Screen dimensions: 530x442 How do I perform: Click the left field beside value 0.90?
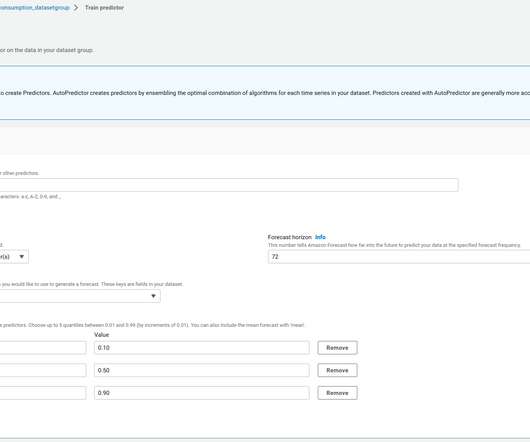pos(43,393)
